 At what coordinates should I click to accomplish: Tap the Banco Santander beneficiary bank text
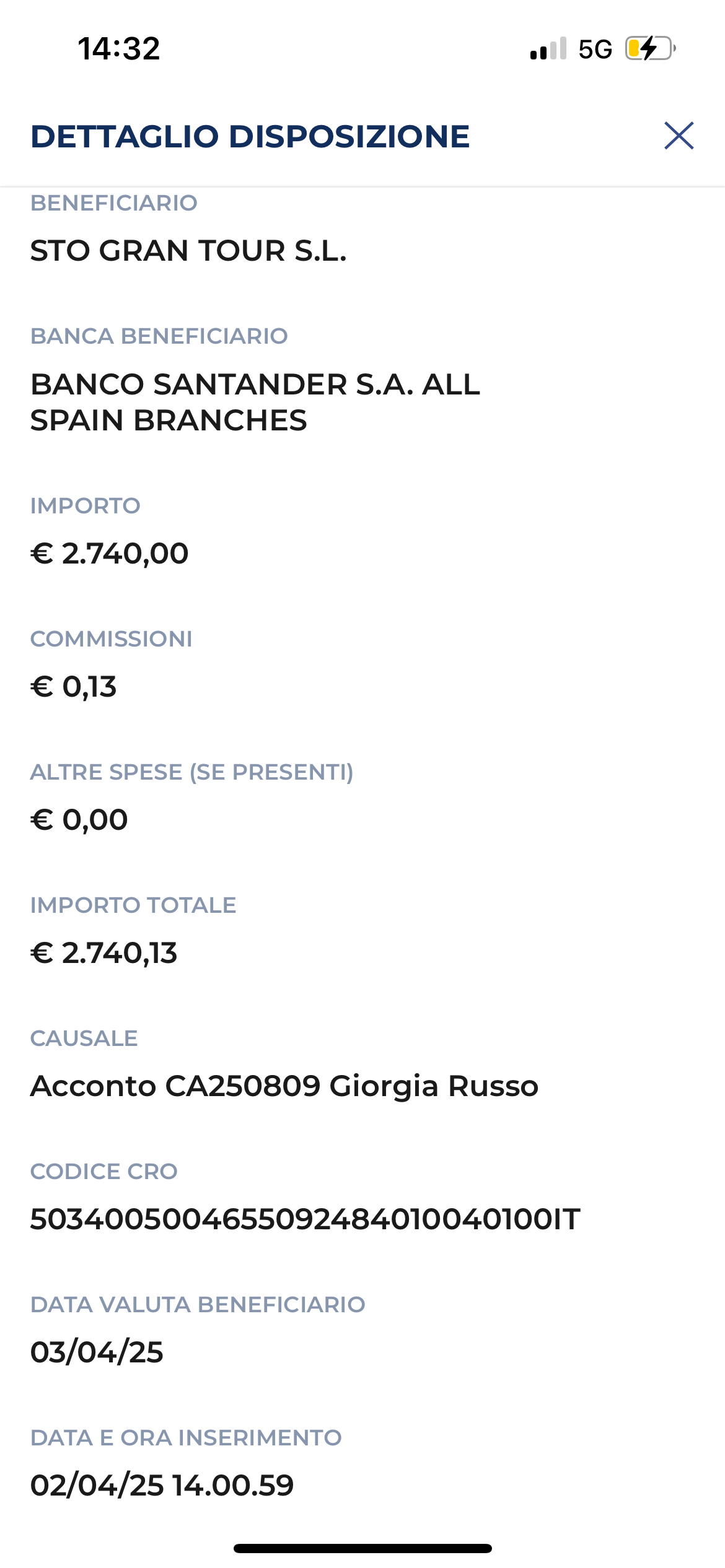tap(255, 402)
